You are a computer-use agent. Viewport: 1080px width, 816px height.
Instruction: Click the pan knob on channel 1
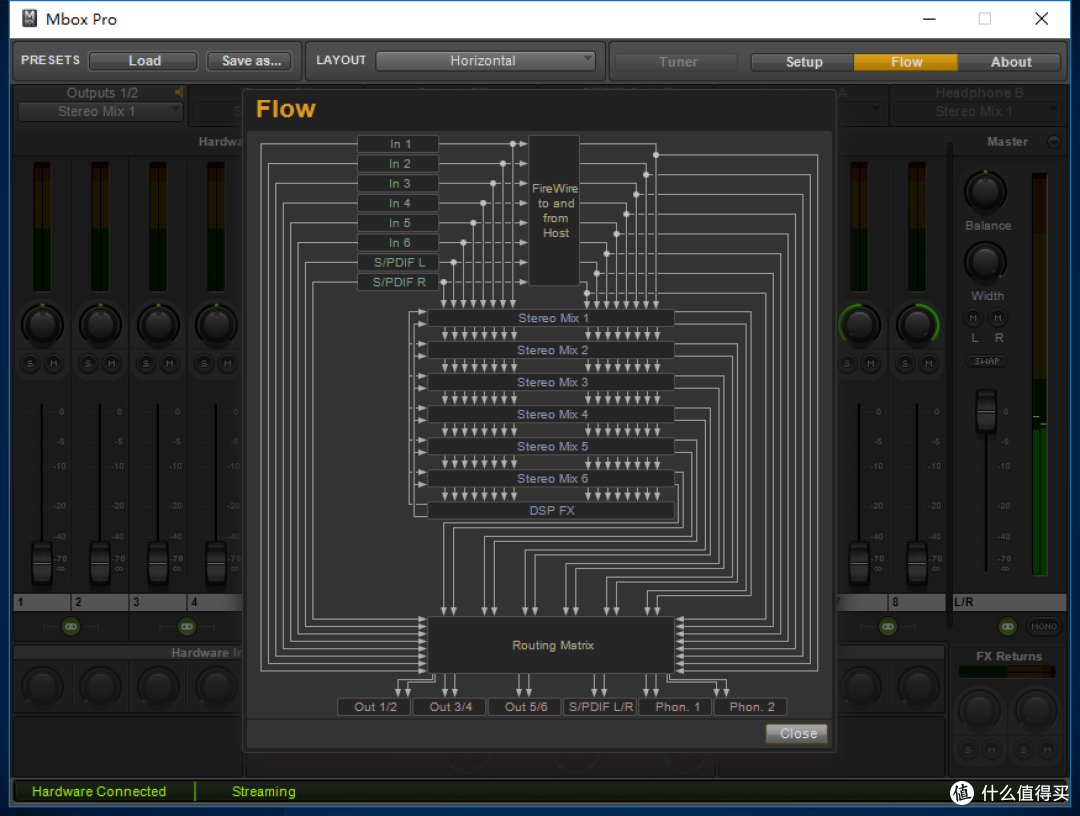pyautogui.click(x=42, y=325)
